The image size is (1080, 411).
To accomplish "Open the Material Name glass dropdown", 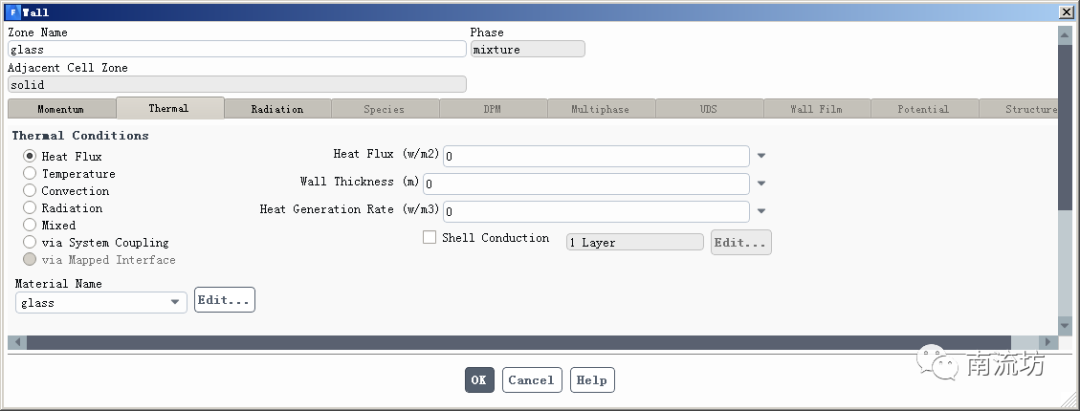I will 175,302.
